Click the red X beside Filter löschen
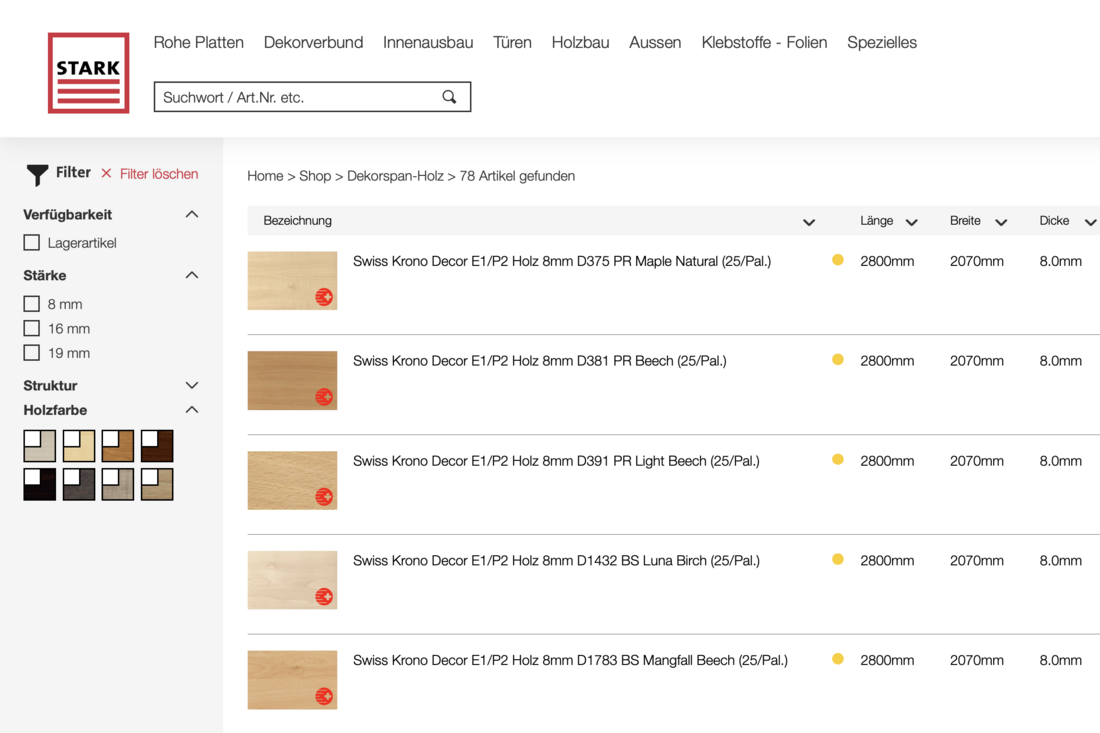1100x733 pixels. (x=106, y=173)
